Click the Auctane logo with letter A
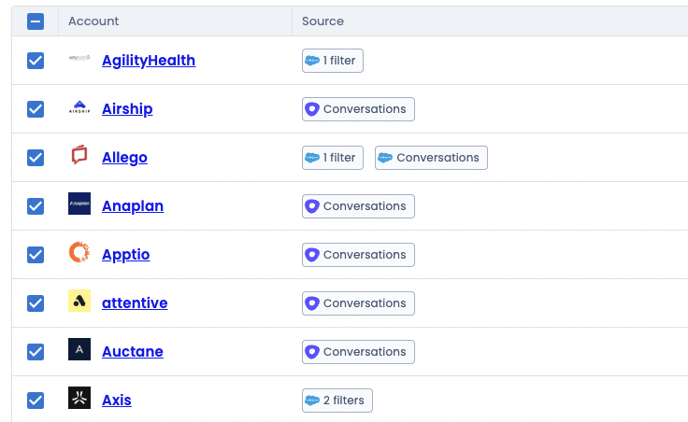 coord(79,349)
